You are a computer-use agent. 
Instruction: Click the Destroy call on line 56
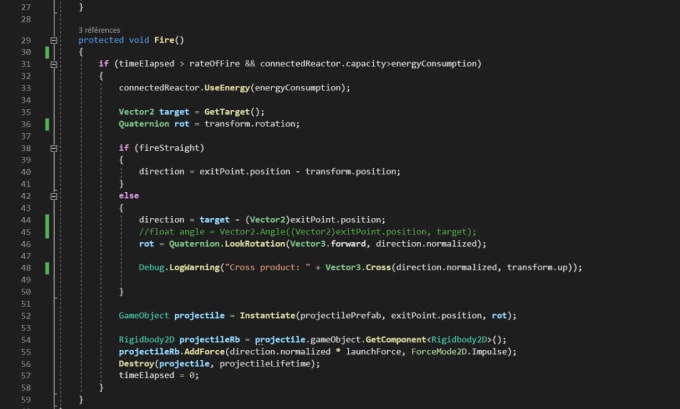tap(136, 363)
